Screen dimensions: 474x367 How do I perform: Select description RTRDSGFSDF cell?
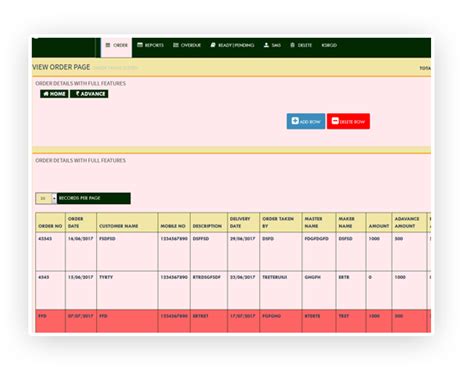click(x=209, y=290)
